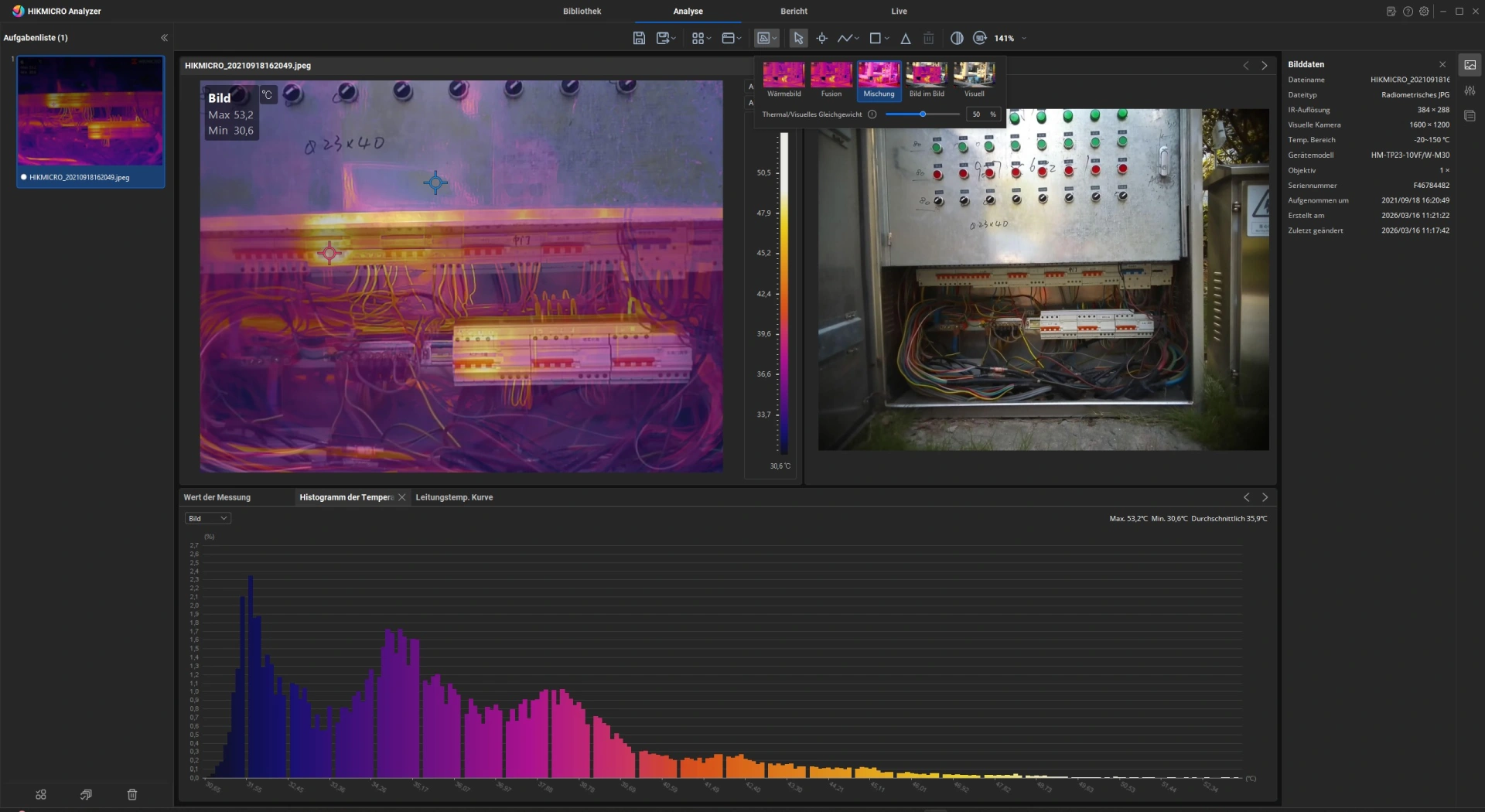Open the image parameters sliders panel
This screenshot has width=1485, height=812.
(1470, 91)
